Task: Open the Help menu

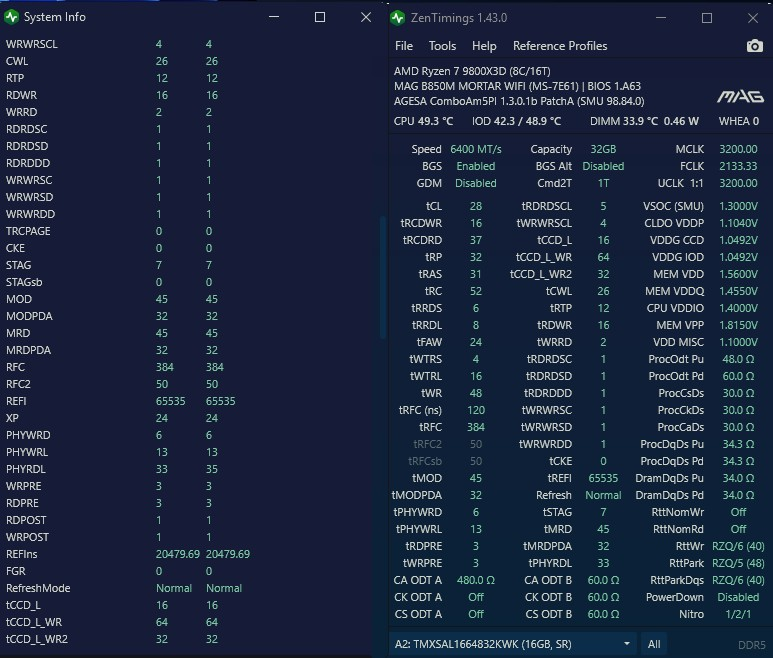Action: (484, 46)
